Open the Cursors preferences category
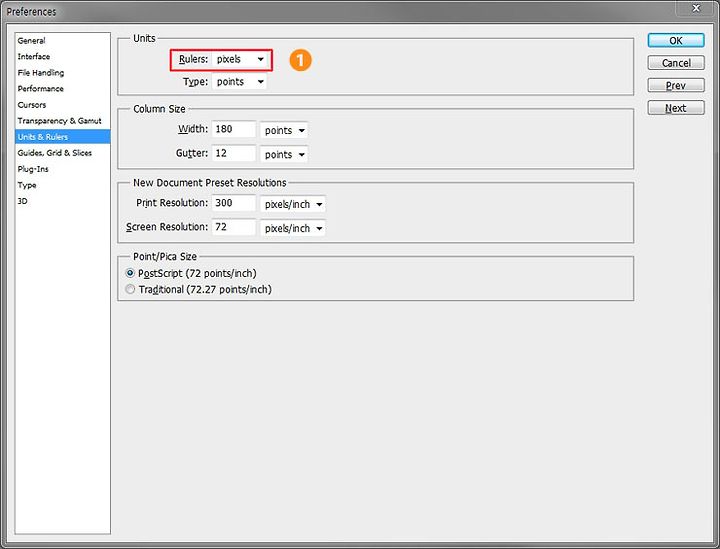Image resolution: width=720 pixels, height=549 pixels. coord(62,105)
